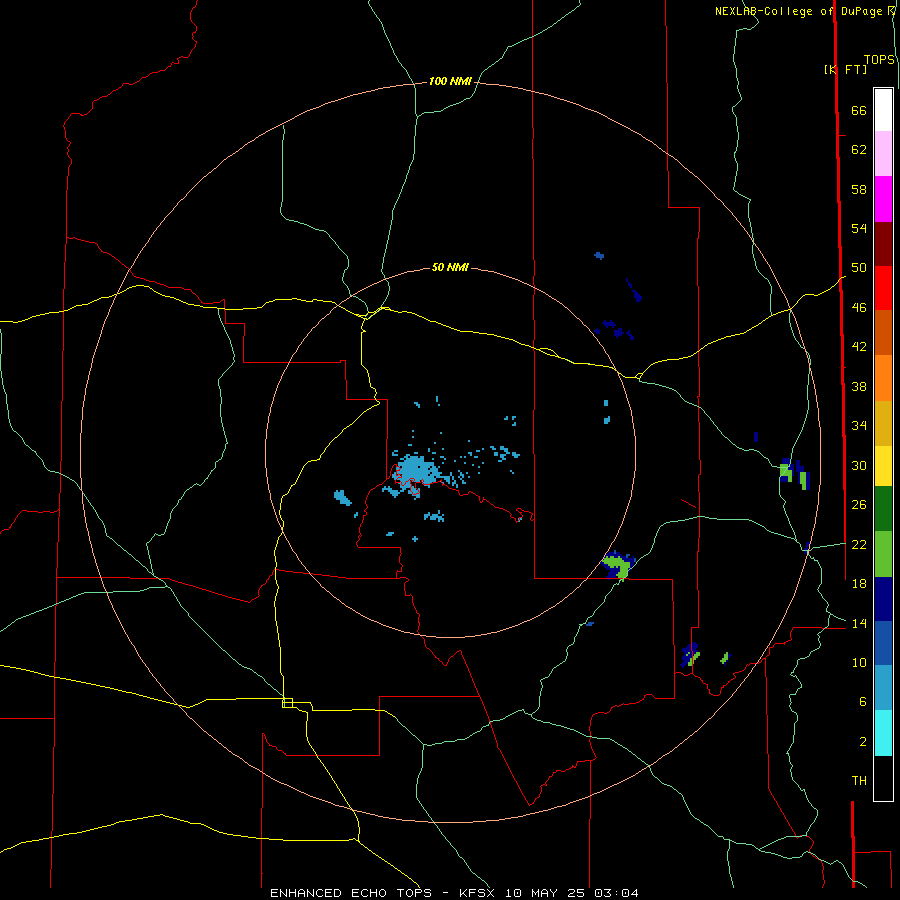Click the legend value 54

859,228
